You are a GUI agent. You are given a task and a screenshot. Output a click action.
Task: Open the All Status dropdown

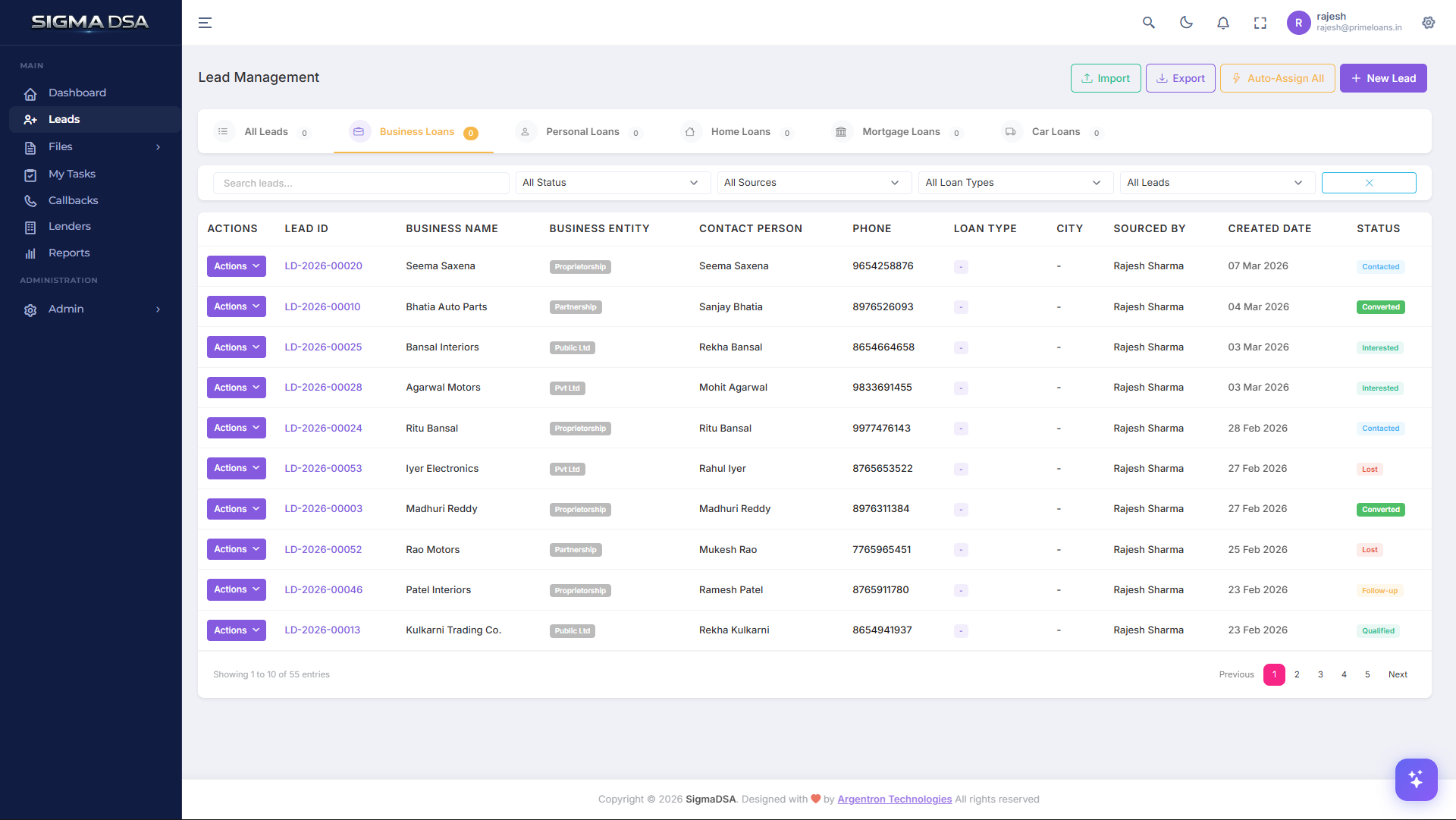coord(612,182)
